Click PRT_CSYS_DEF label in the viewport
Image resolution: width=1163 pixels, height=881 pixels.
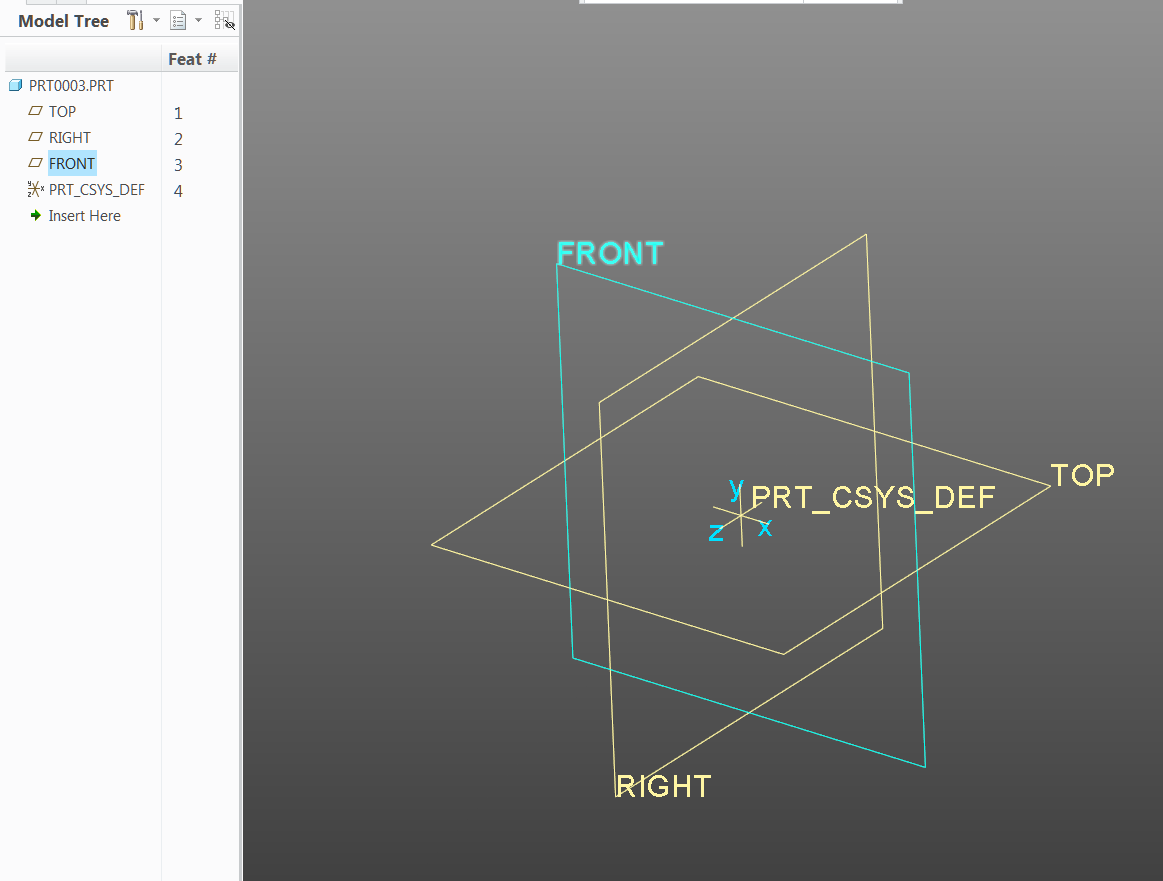coord(873,498)
